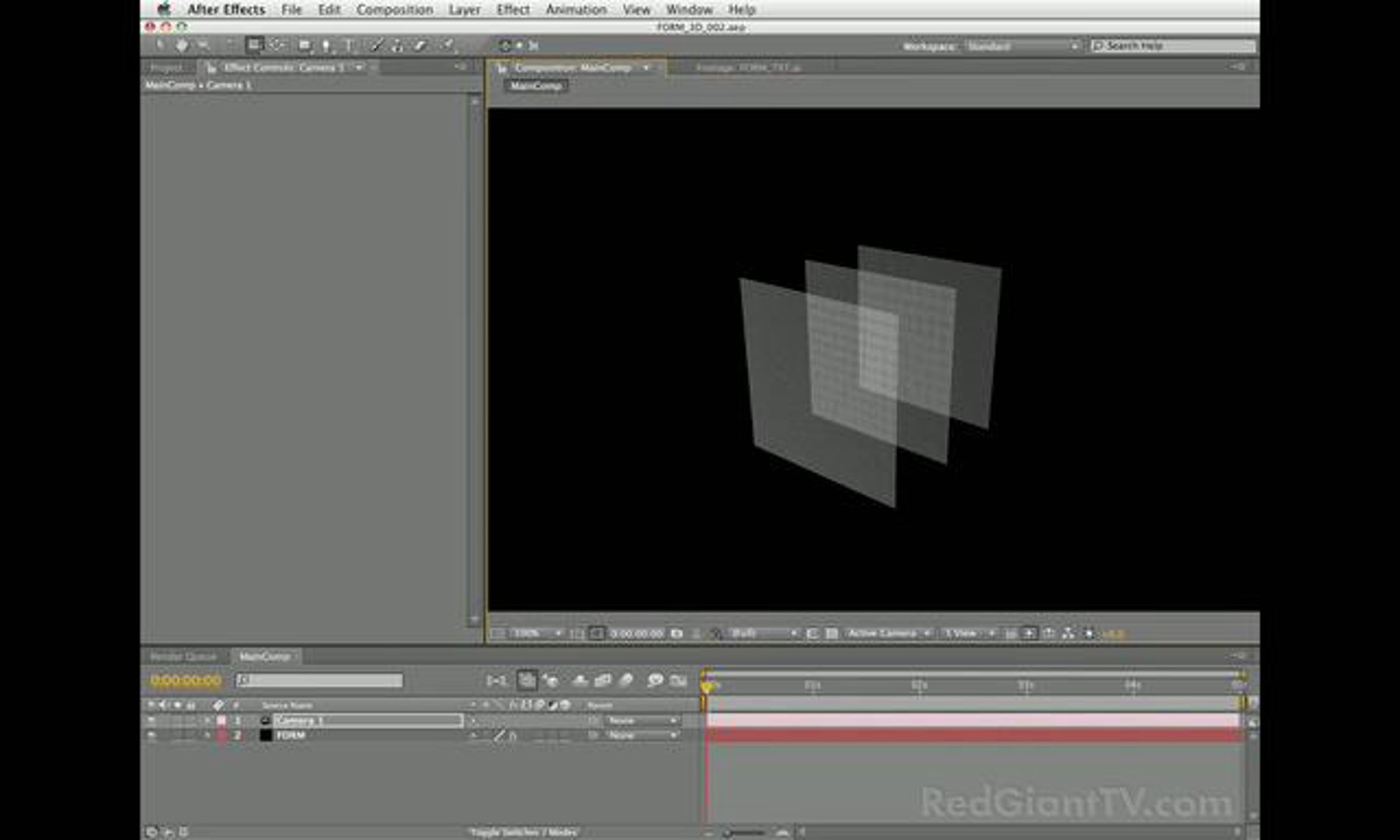Image resolution: width=1400 pixels, height=840 pixels.
Task: Click the 02s mark on time ruler
Action: (919, 685)
